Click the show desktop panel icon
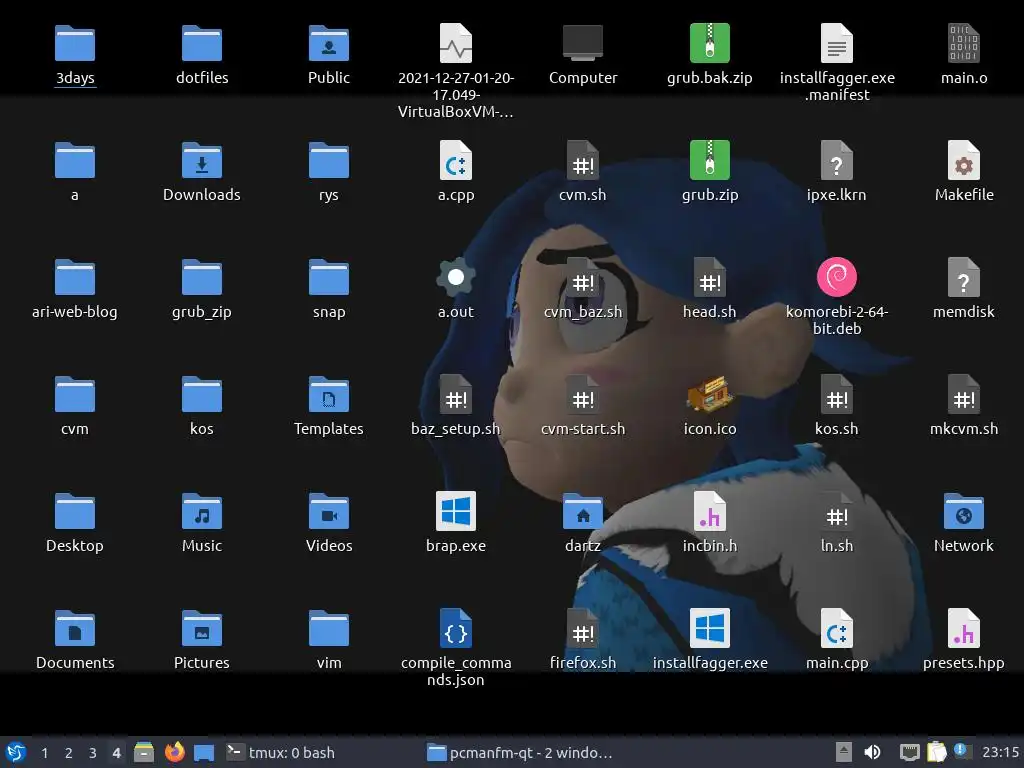1024x768 pixels. (204, 753)
